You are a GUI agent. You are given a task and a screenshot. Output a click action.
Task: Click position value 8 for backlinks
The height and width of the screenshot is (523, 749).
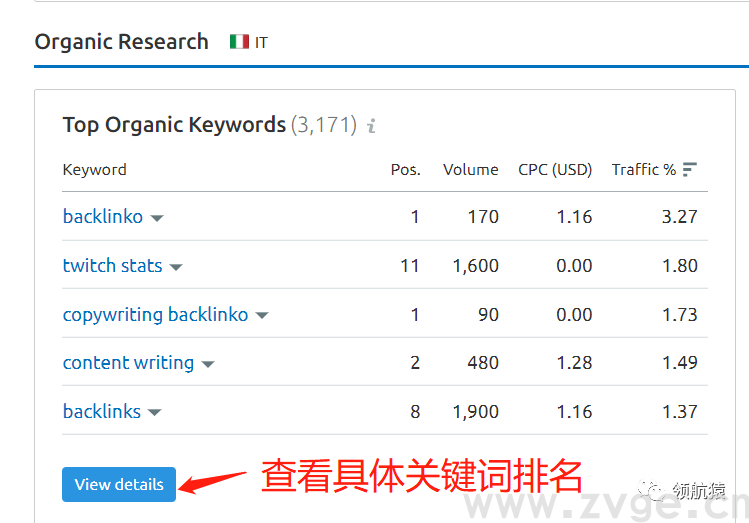pyautogui.click(x=415, y=412)
